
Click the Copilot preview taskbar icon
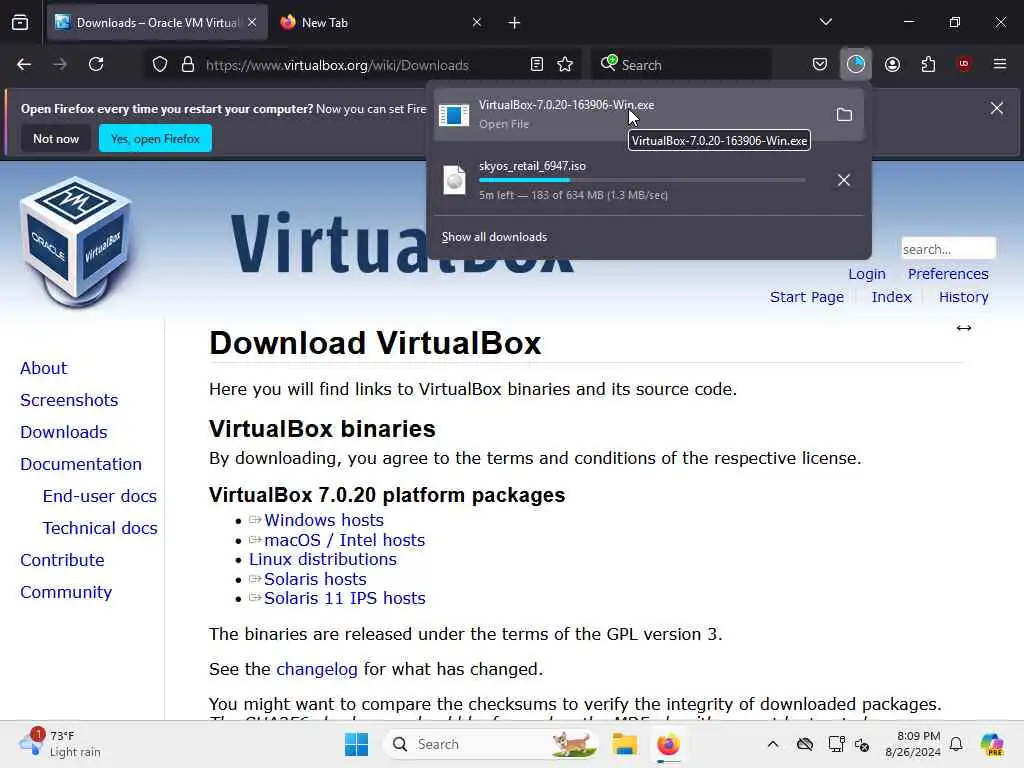992,744
